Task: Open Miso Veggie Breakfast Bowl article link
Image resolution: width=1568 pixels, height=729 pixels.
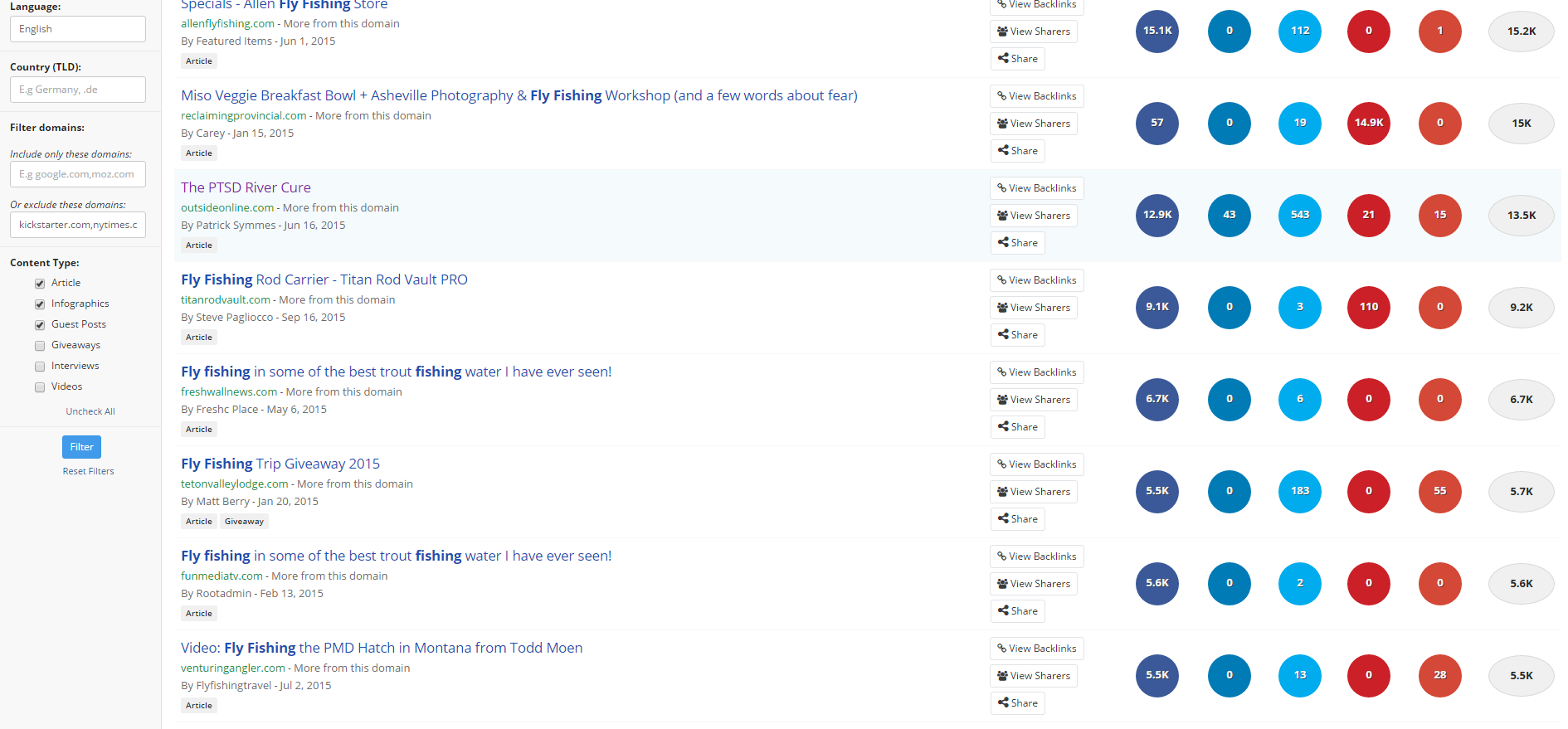Action: click(519, 95)
